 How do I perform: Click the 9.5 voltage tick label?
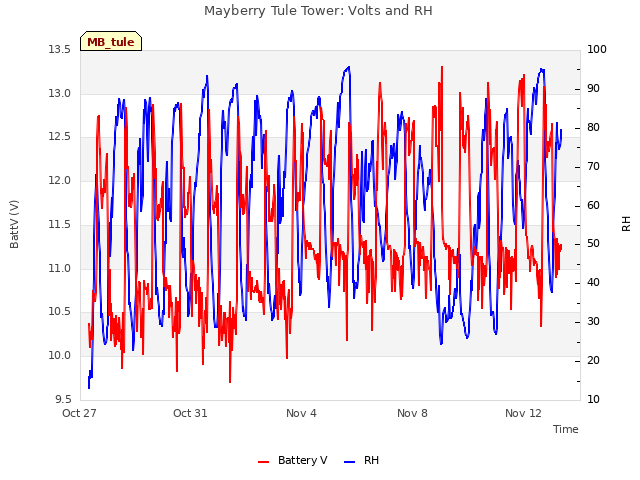coord(63,399)
